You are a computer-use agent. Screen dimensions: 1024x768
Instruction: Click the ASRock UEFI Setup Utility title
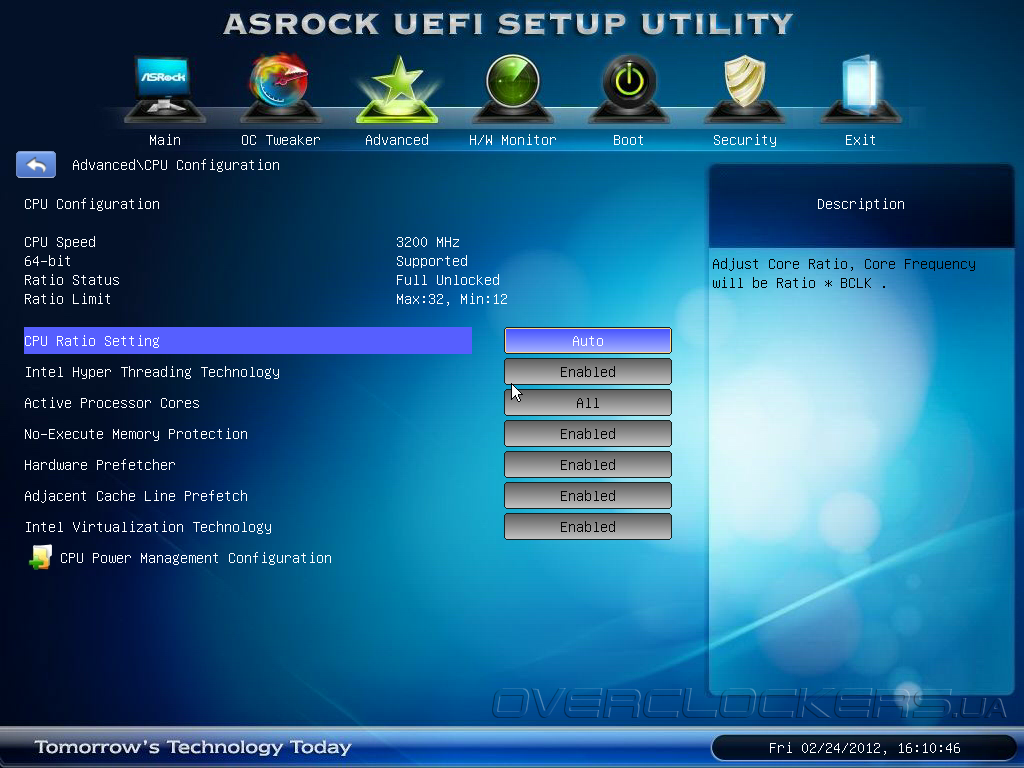click(x=508, y=24)
